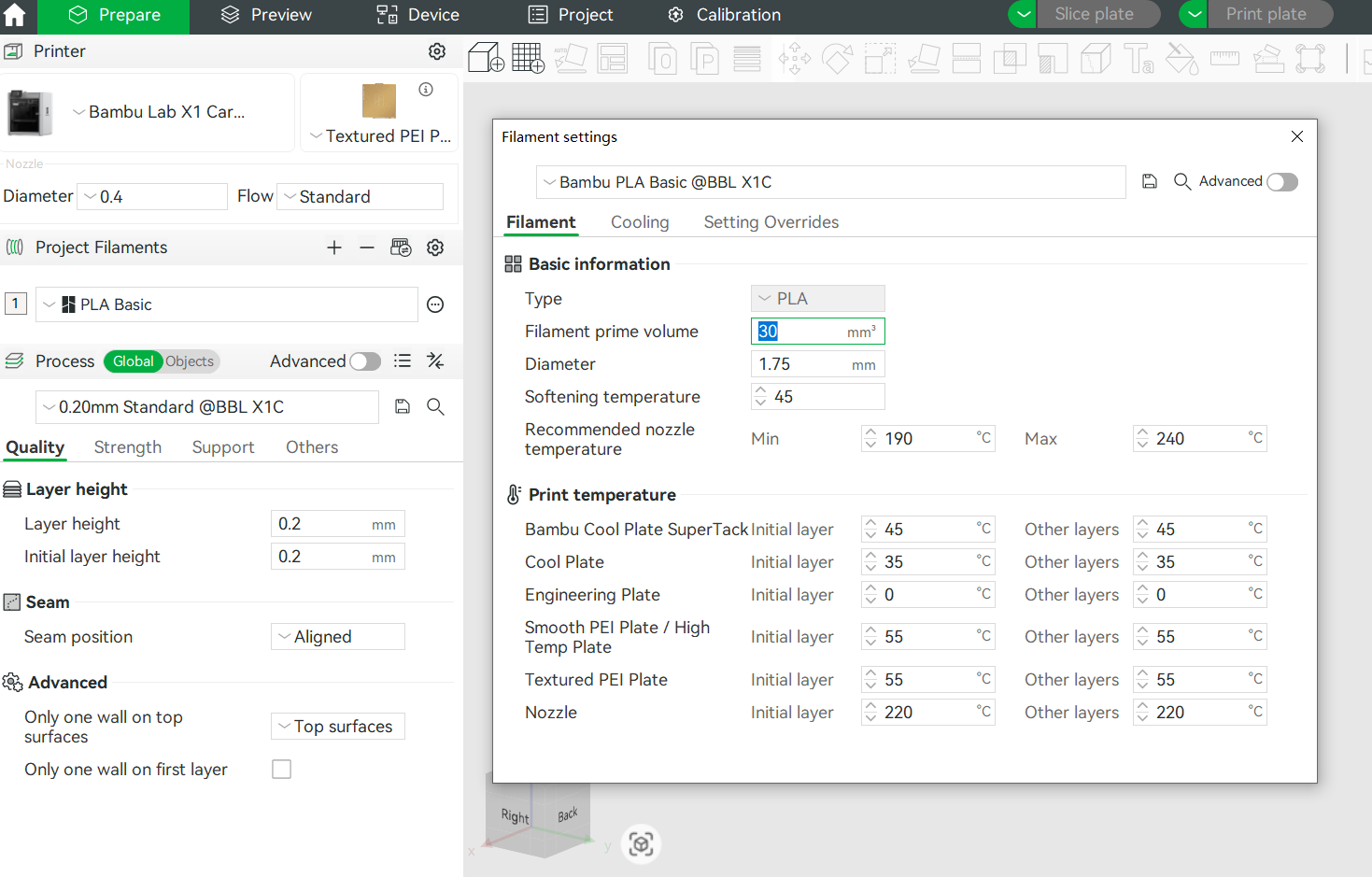1372x877 pixels.
Task: Search filament settings with magnifier icon
Action: point(1181,182)
